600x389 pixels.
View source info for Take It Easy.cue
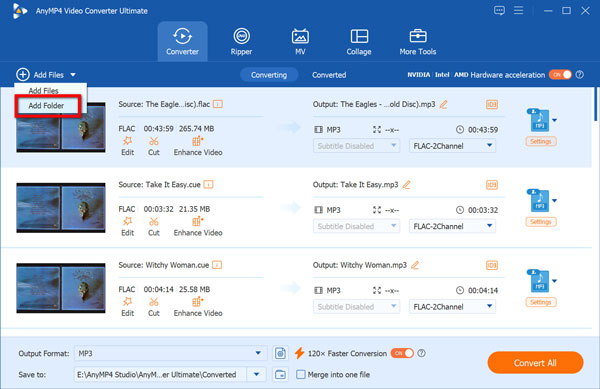[209, 185]
